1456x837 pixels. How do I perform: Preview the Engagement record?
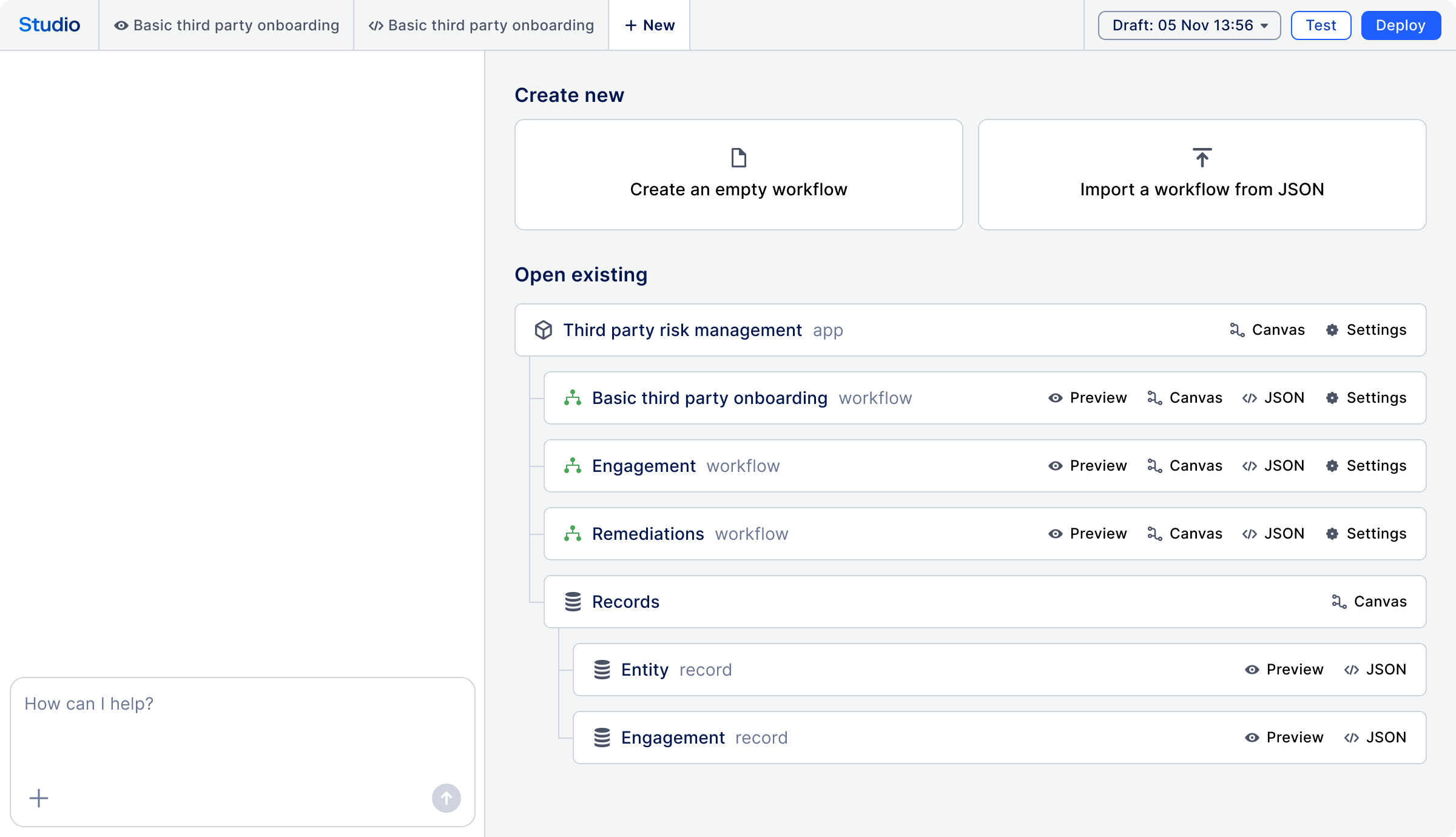[x=1284, y=738]
